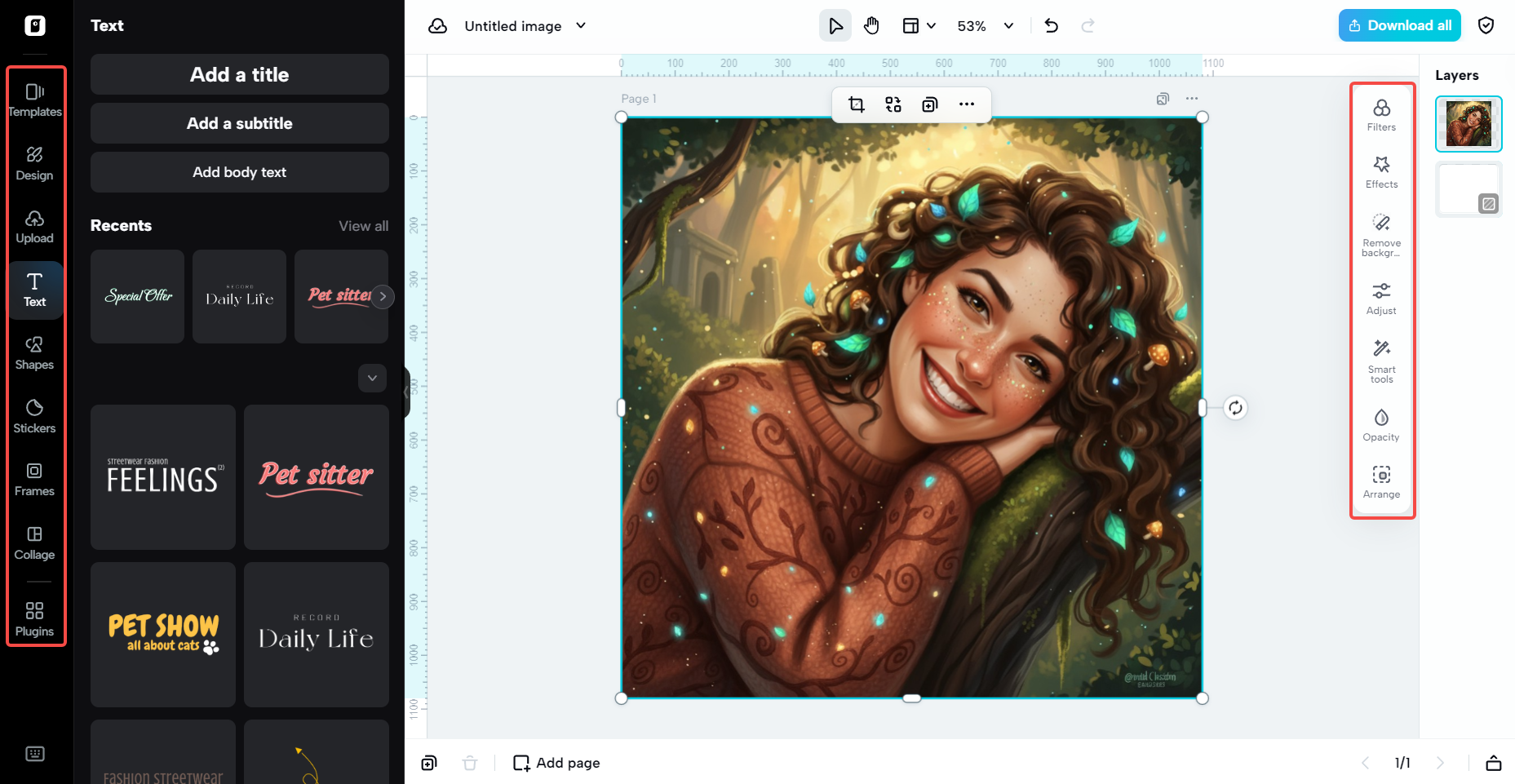
Task: Expand the zoom level 53% dropdown
Action: point(1008,26)
